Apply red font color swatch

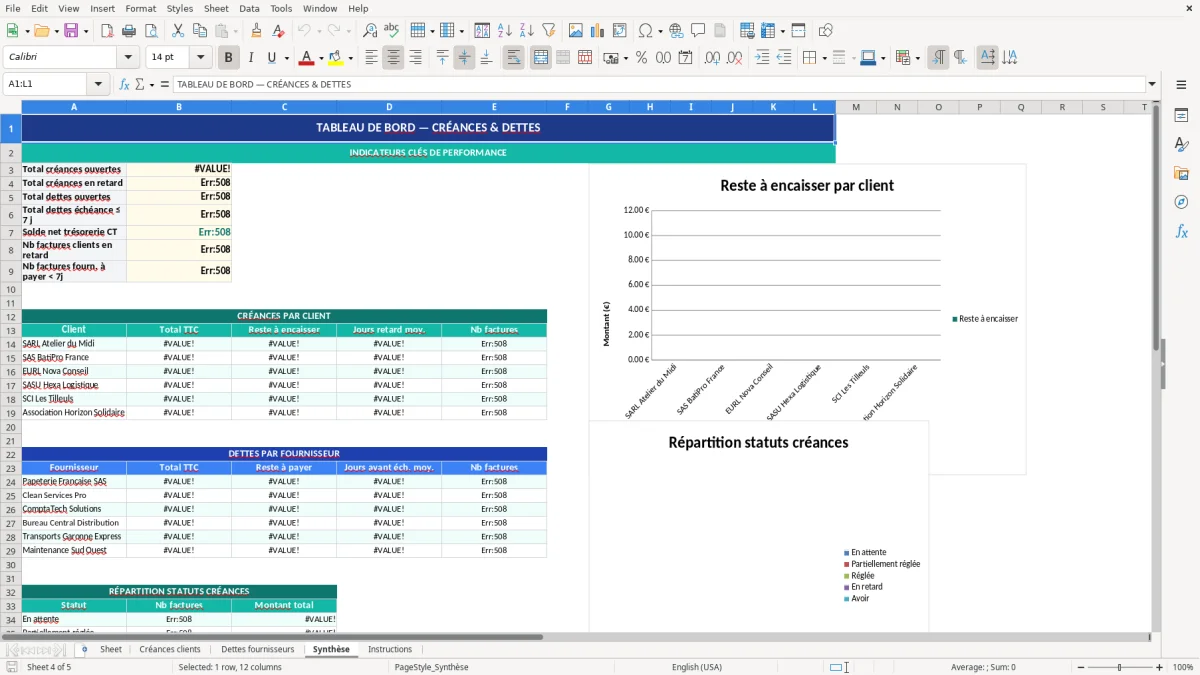tap(307, 58)
